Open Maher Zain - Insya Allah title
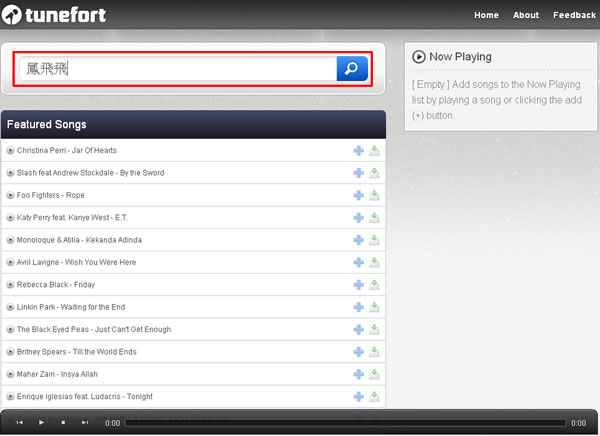This screenshot has width=600, height=436. coord(57,374)
